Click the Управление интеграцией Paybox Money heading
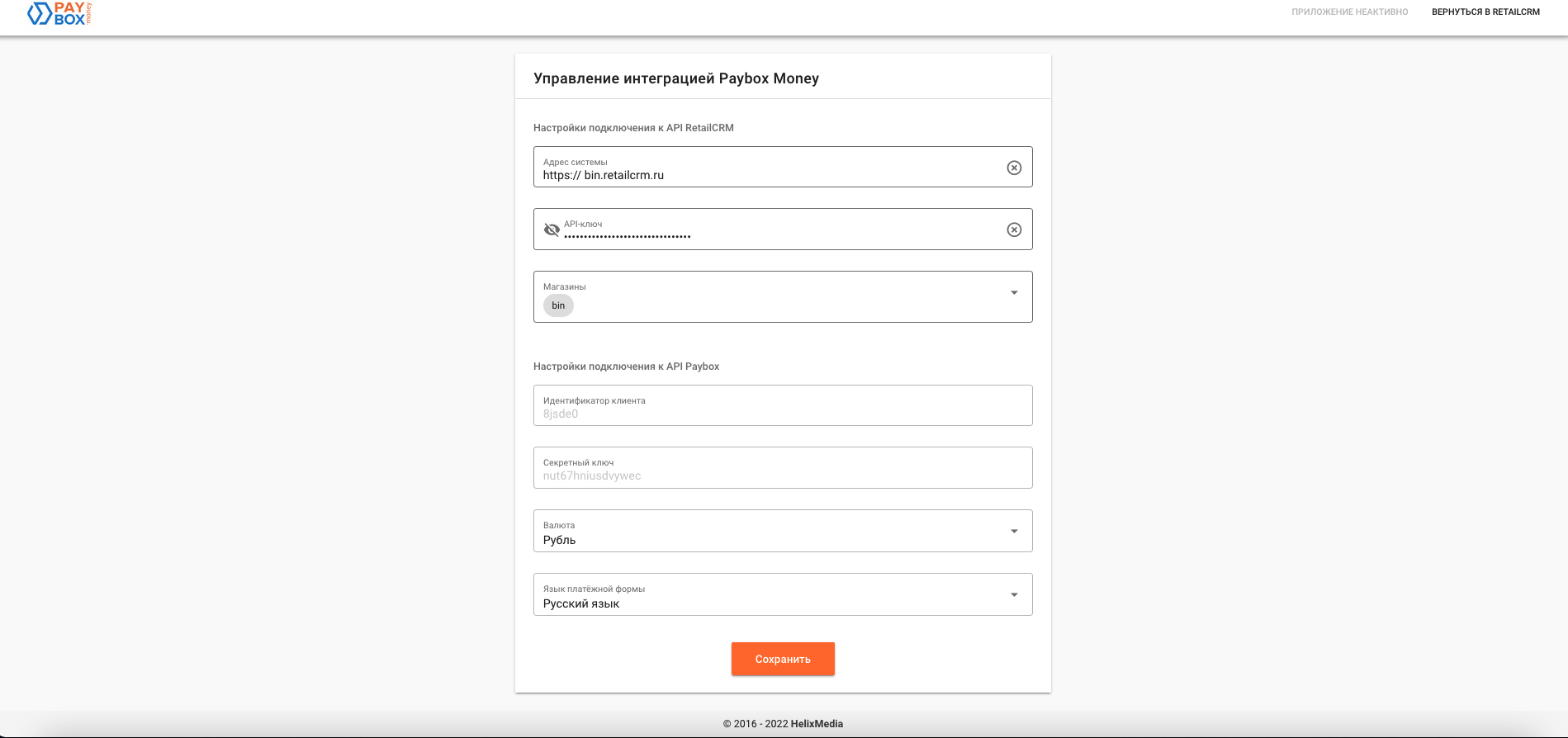The height and width of the screenshot is (738, 1568). pyautogui.click(x=676, y=78)
